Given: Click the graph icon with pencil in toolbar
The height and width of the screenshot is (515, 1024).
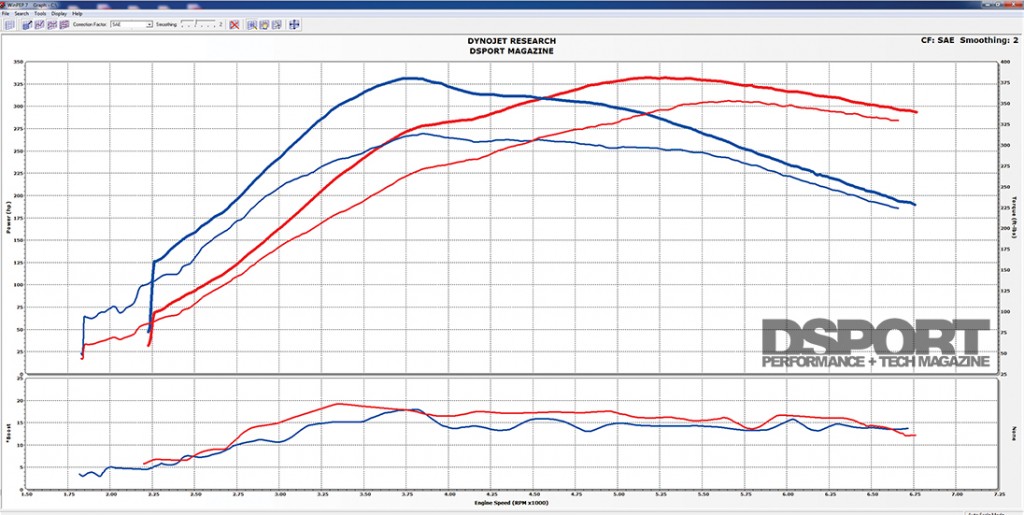Looking at the screenshot, I should (x=27, y=25).
